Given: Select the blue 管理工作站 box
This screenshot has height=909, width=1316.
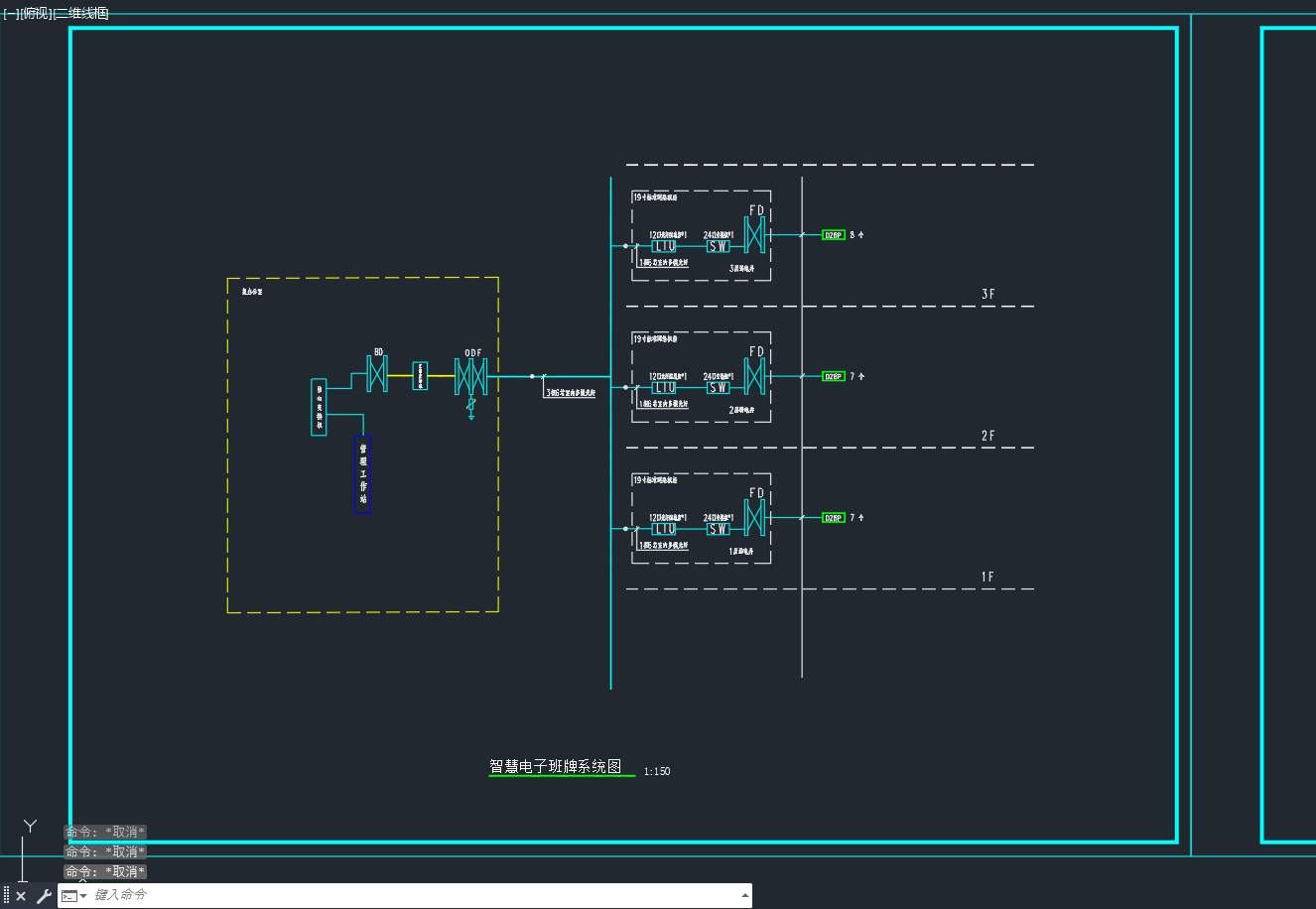Looking at the screenshot, I should pos(363,474).
